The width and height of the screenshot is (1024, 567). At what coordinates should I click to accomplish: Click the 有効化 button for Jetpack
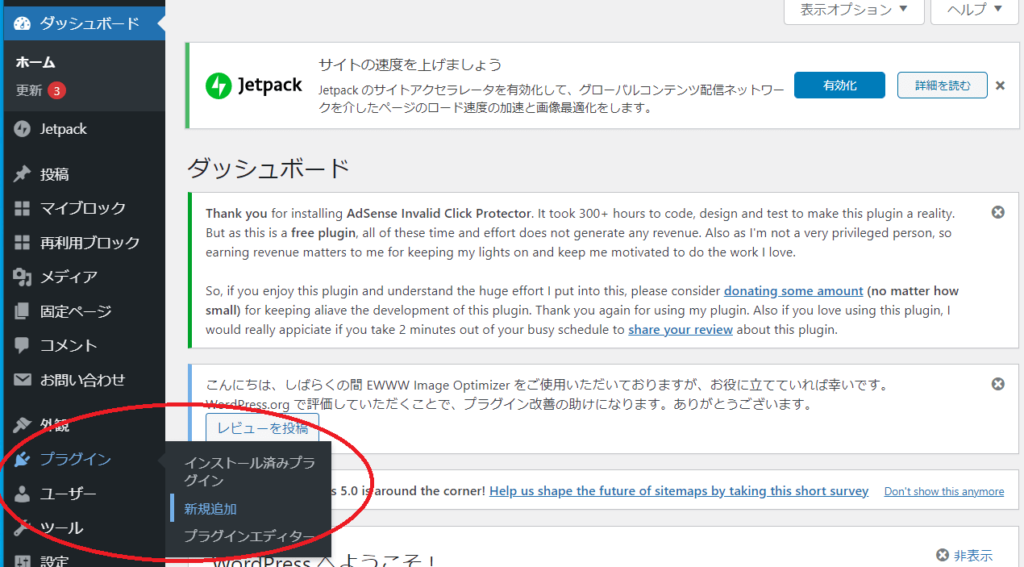tap(839, 86)
